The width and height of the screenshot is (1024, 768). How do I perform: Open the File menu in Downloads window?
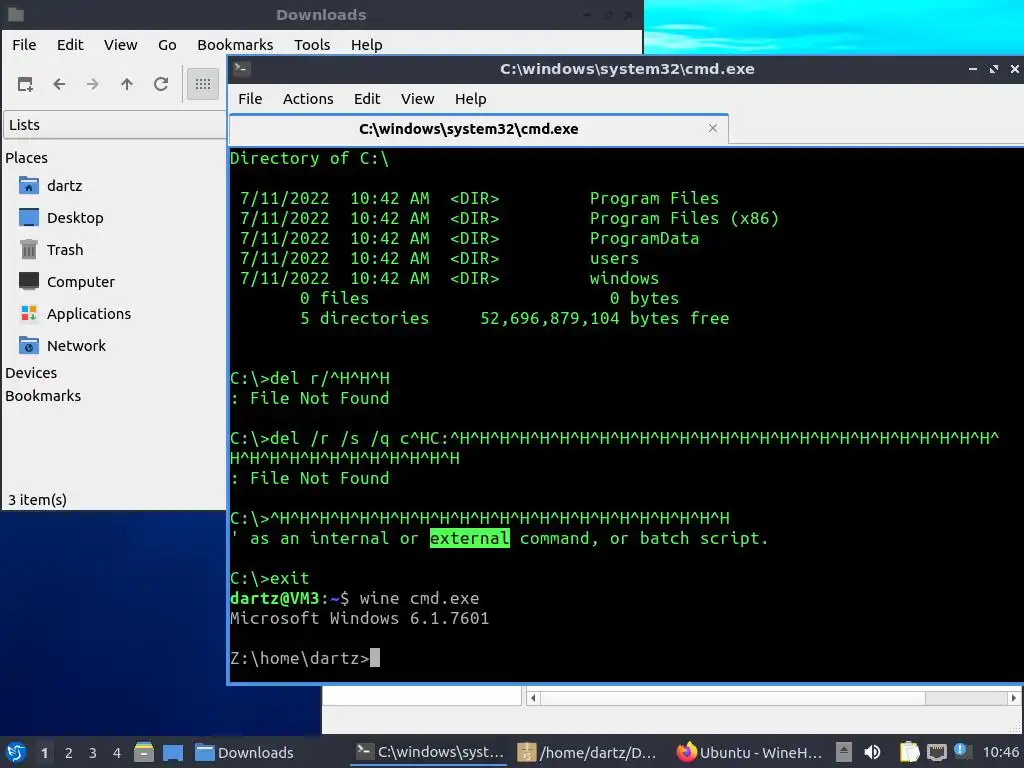24,45
